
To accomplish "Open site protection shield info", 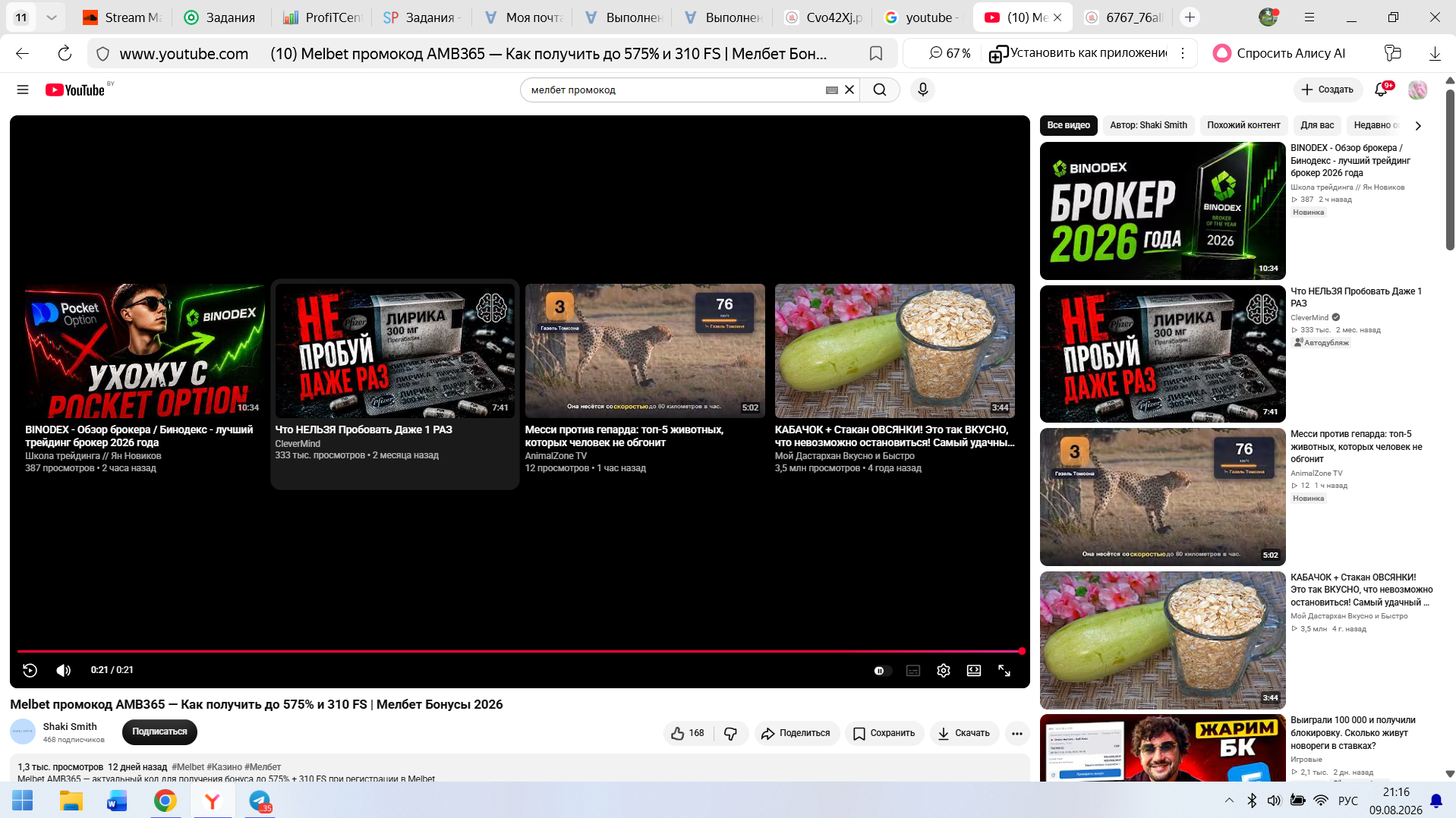I will coord(103,53).
